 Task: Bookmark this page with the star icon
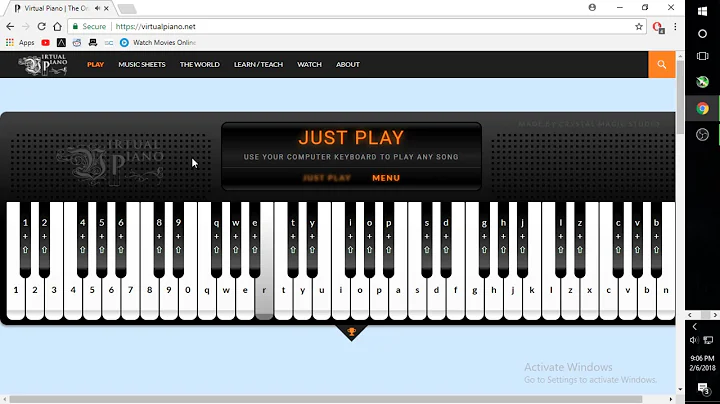[x=639, y=27]
